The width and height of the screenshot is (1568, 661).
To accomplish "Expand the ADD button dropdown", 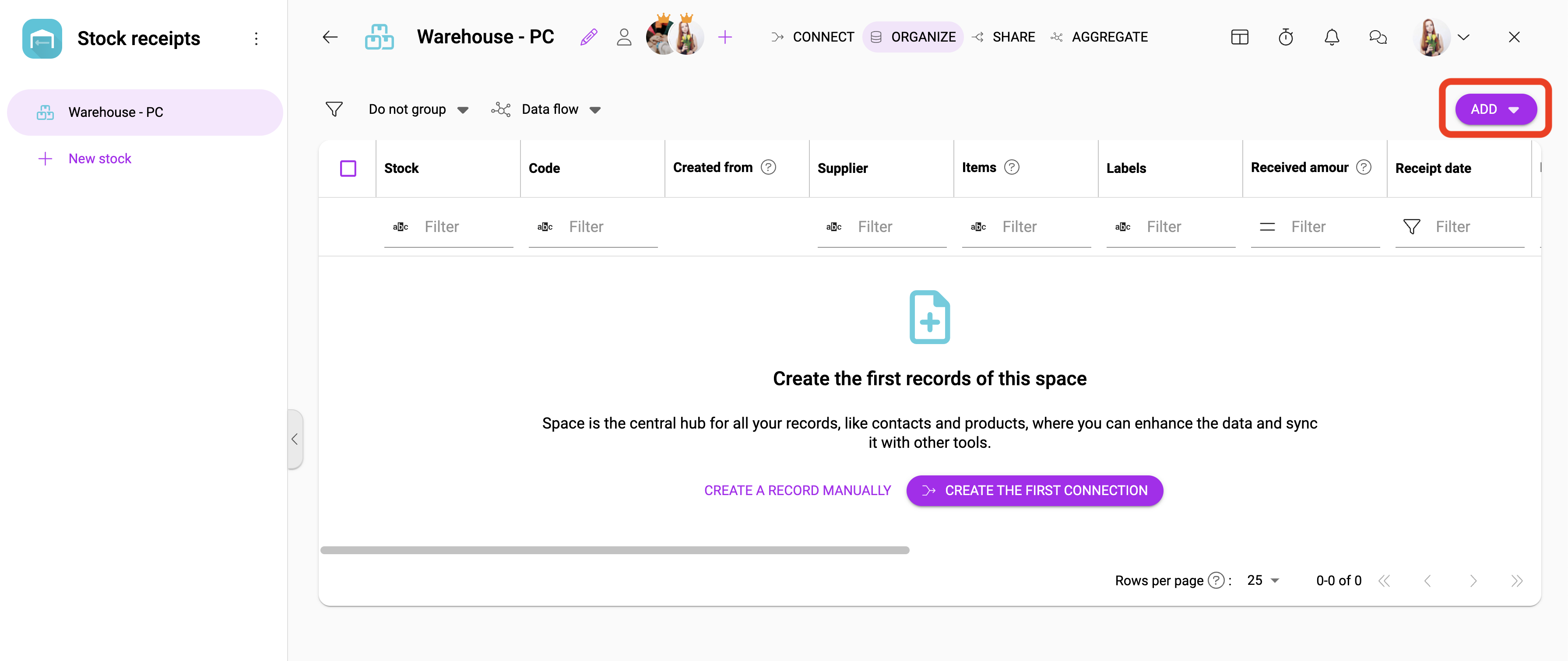I will coord(1516,110).
